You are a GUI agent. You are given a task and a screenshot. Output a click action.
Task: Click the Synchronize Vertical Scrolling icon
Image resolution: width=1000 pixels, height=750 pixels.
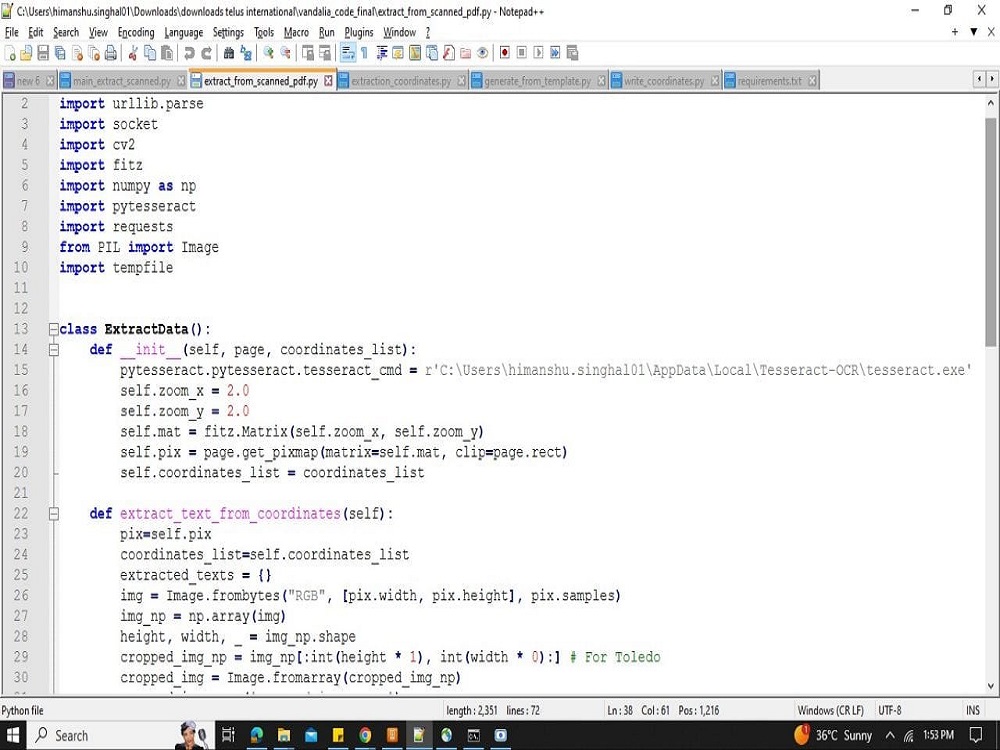308,53
